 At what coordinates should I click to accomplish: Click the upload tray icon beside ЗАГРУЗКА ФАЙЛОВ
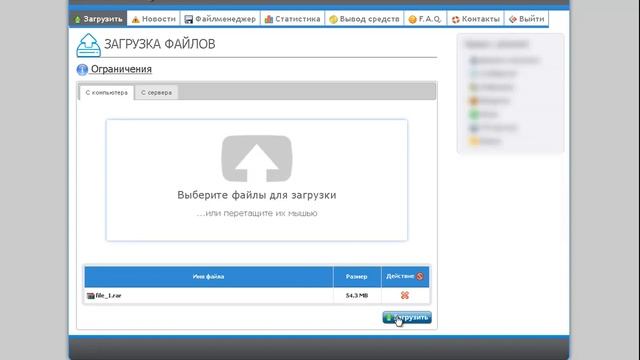point(88,45)
